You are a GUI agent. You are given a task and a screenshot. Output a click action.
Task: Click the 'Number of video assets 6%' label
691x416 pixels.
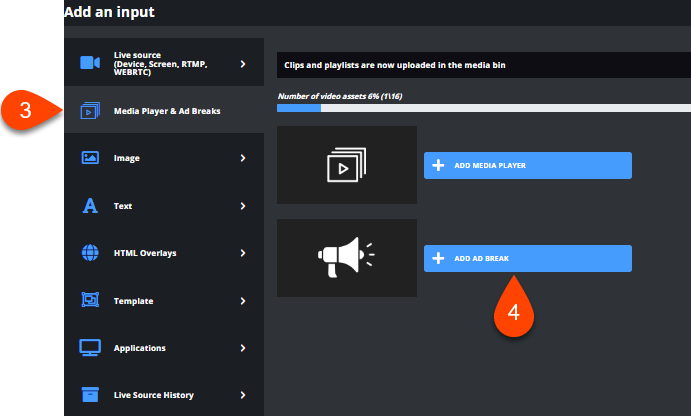(340, 96)
